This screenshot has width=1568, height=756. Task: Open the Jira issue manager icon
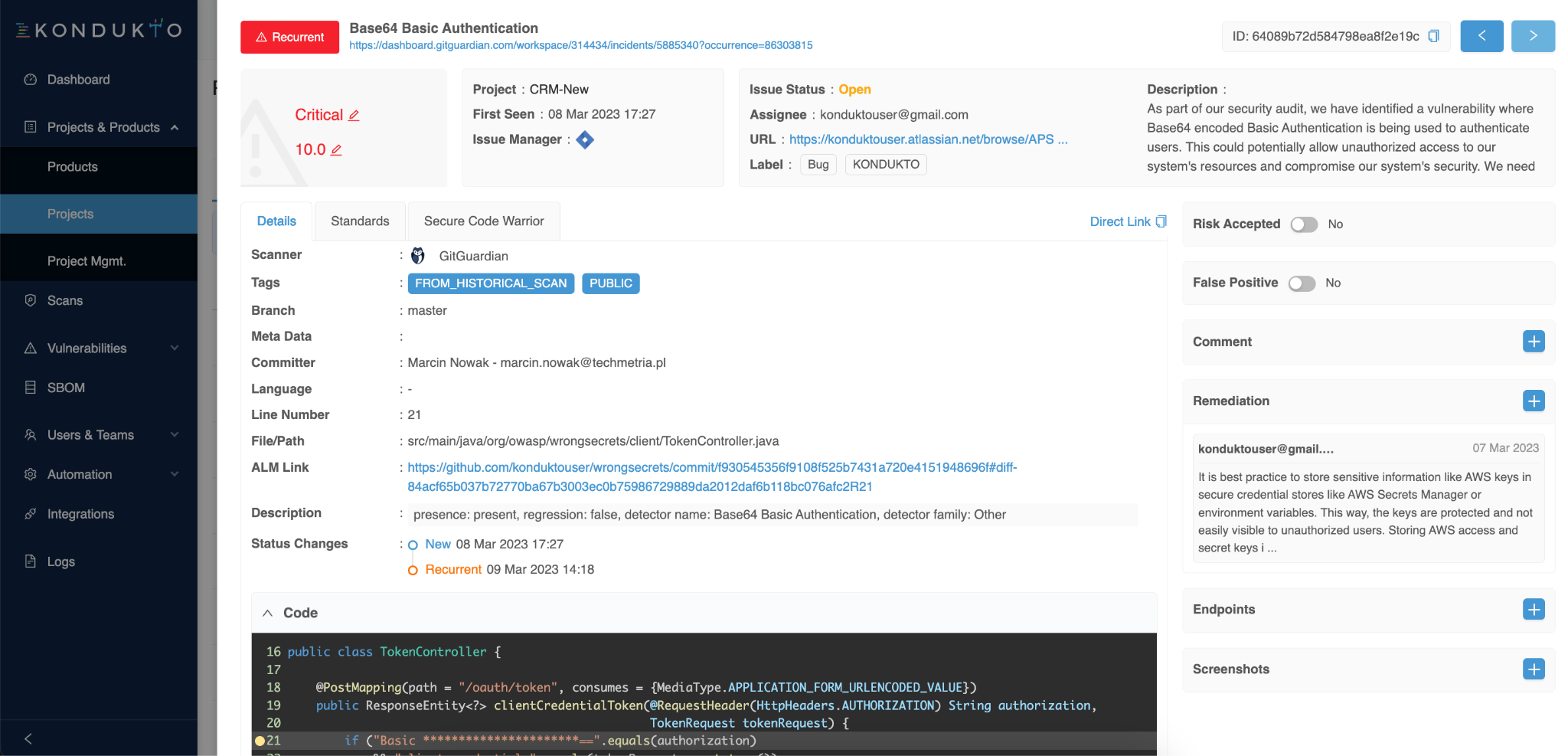pos(584,139)
